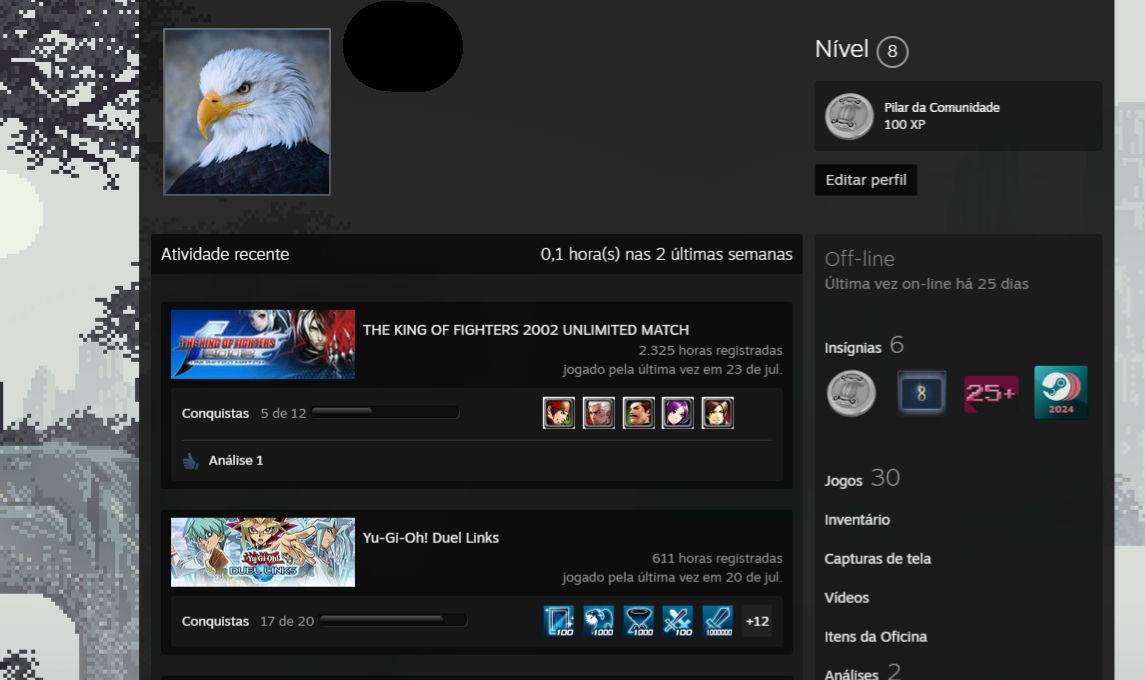Open the Yu-Gi-Oh! Duel Links banner
1145x680 pixels.
click(263, 552)
